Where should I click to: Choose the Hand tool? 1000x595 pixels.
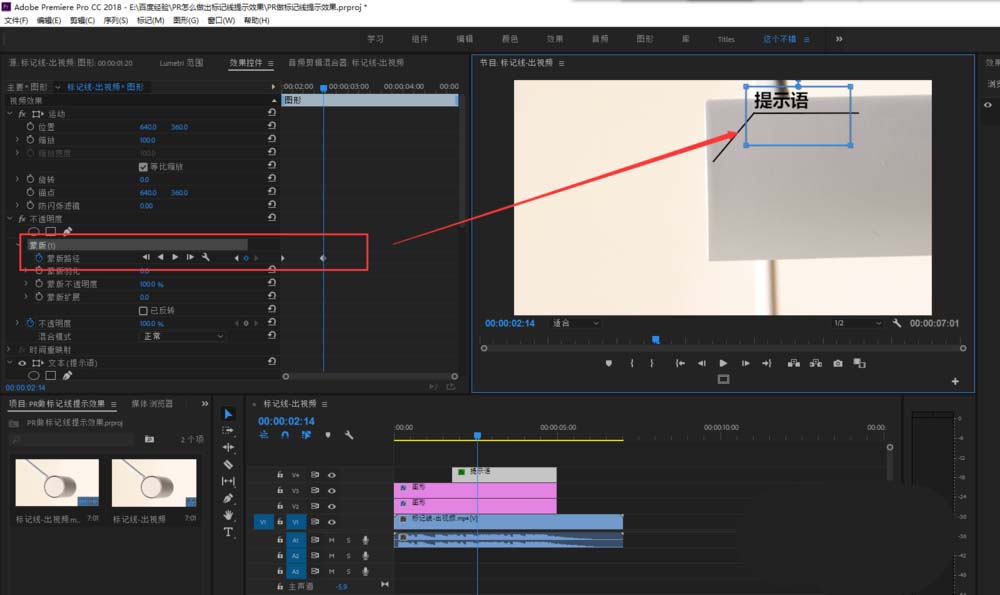point(228,515)
